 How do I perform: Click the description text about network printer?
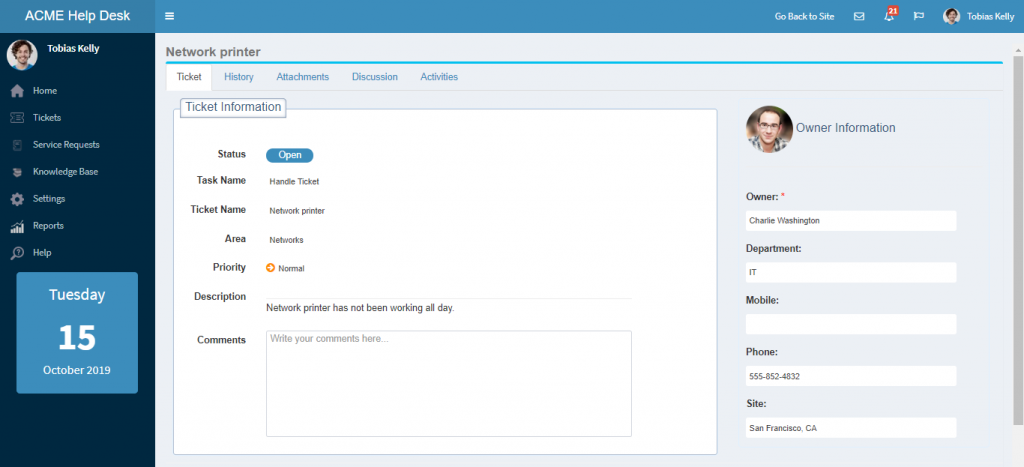point(360,308)
